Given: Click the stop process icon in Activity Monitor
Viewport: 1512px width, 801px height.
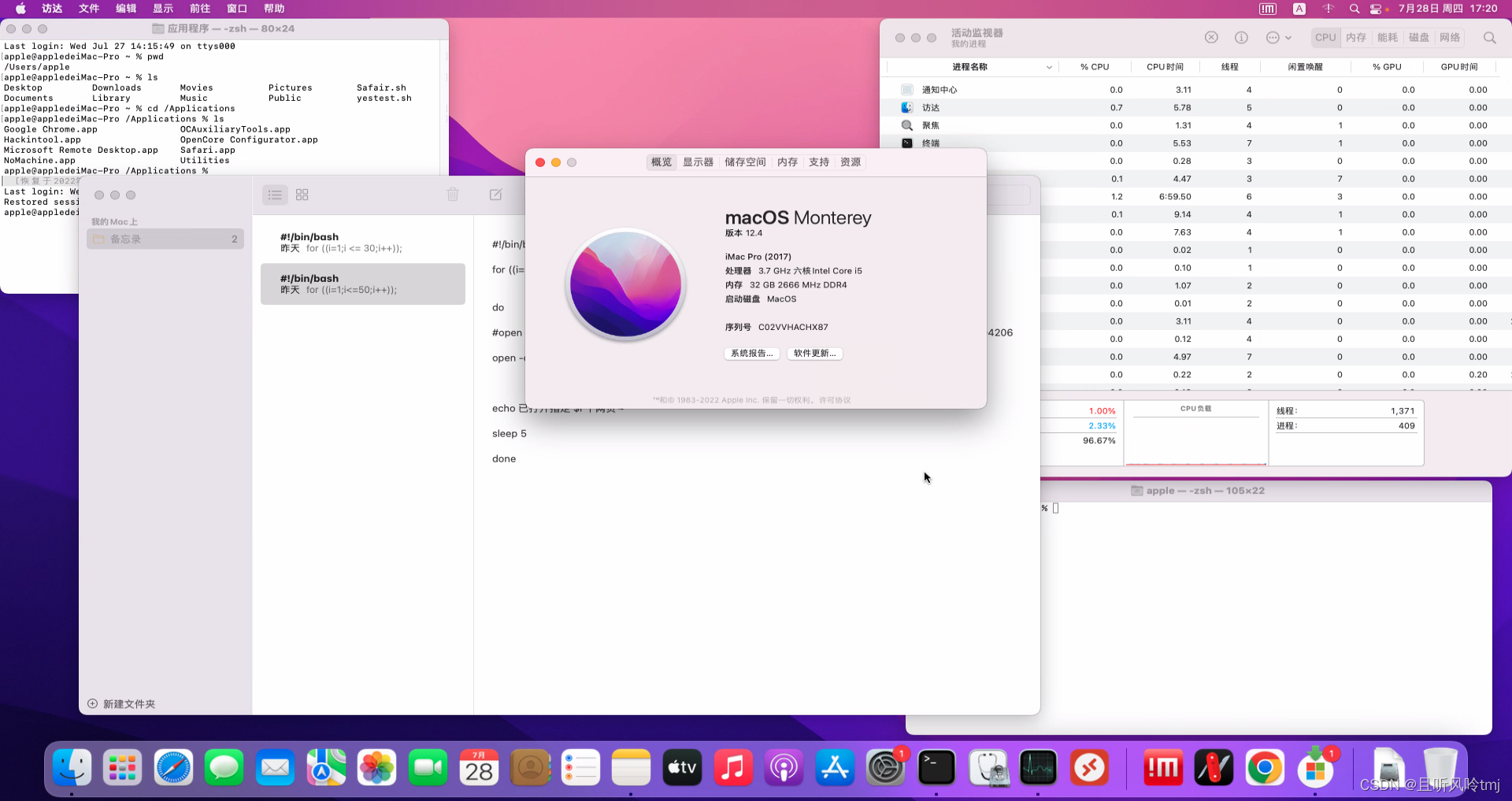Looking at the screenshot, I should (1211, 37).
